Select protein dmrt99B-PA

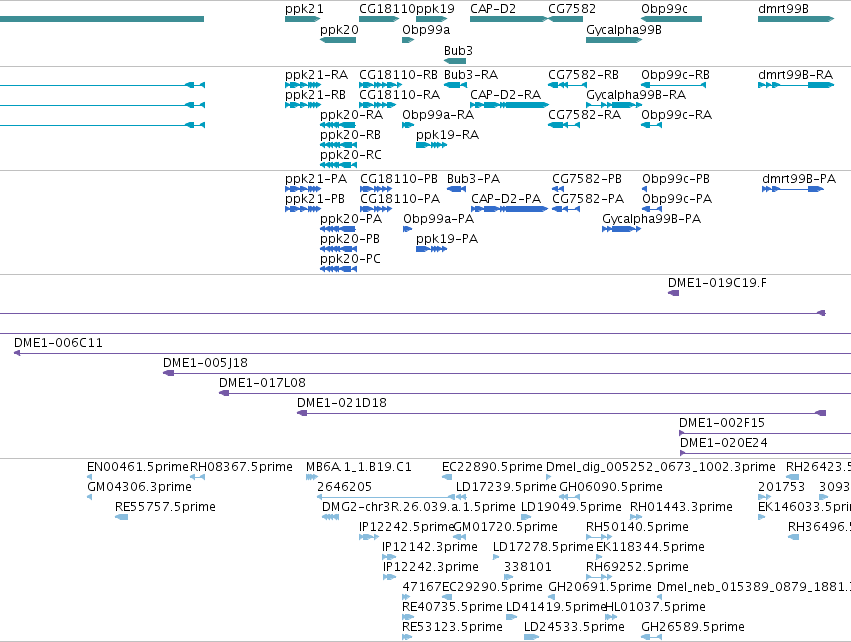point(799,179)
